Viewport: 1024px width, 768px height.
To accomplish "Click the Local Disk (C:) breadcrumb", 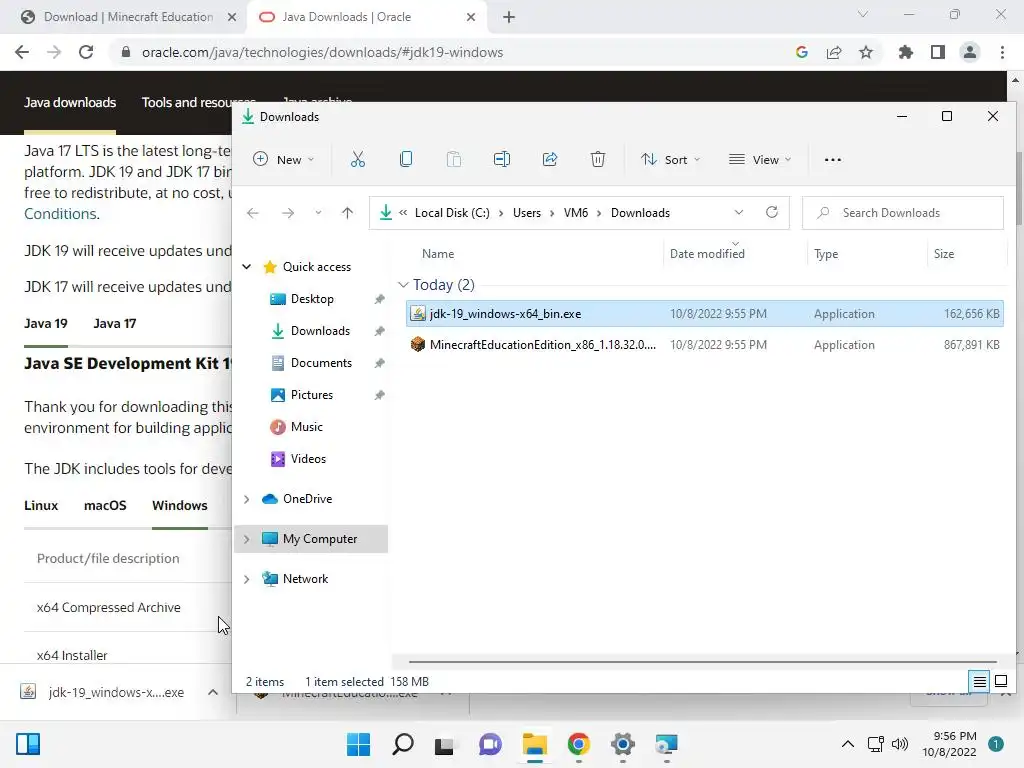I will click(x=452, y=213).
